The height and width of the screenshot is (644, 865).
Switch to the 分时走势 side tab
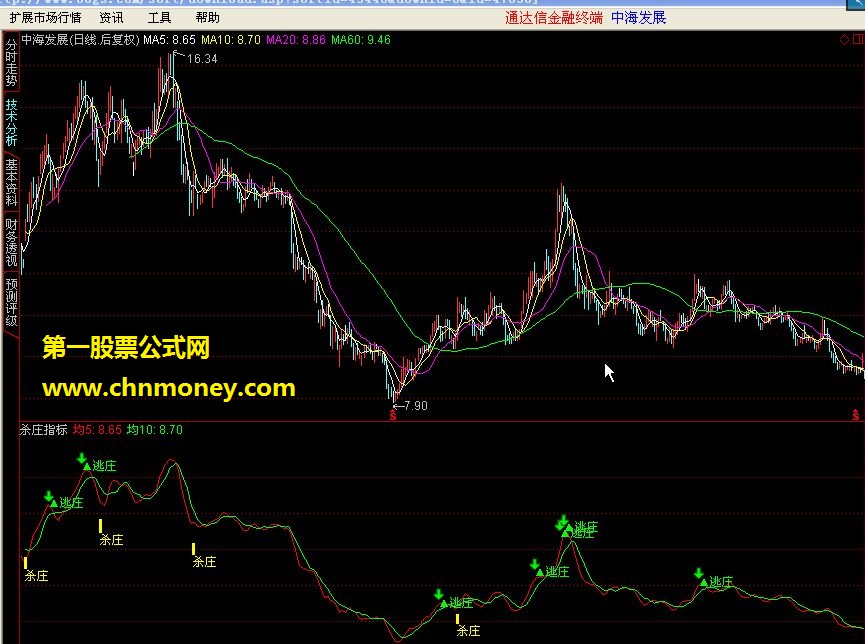pyautogui.click(x=11, y=62)
